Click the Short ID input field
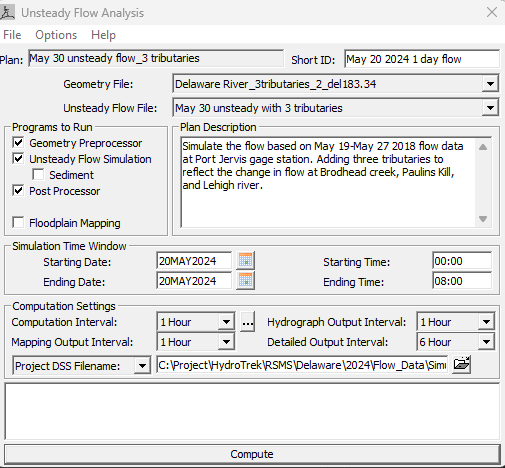This screenshot has width=505, height=468. 422,59
